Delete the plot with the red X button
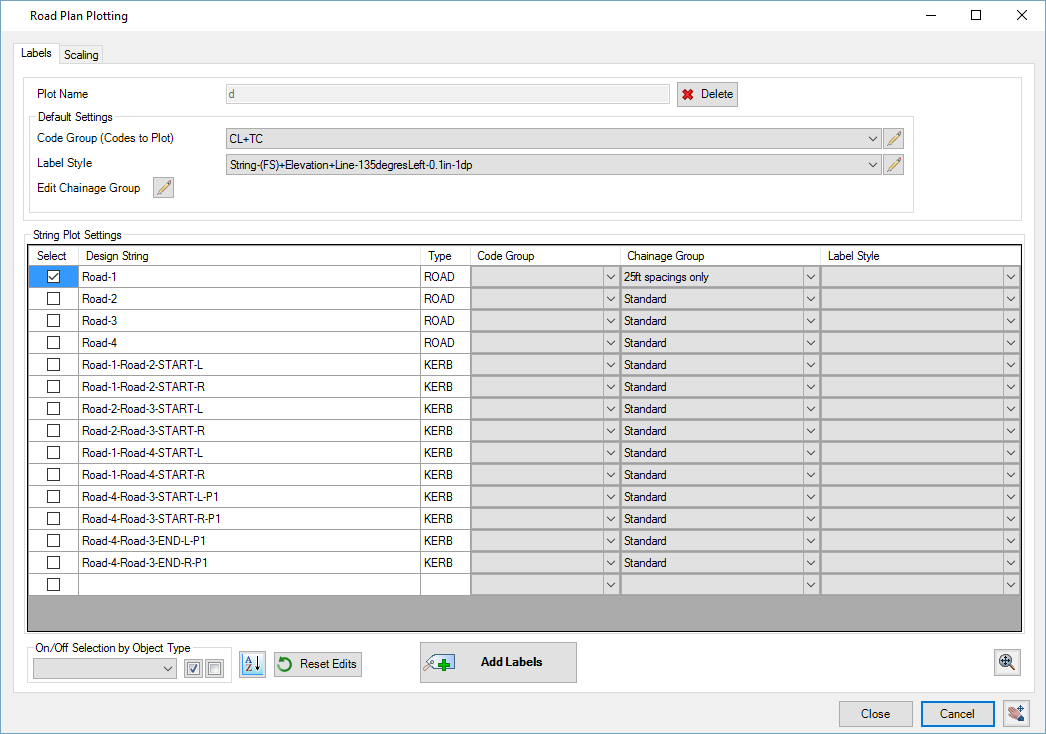This screenshot has height=734, width=1046. [x=707, y=94]
